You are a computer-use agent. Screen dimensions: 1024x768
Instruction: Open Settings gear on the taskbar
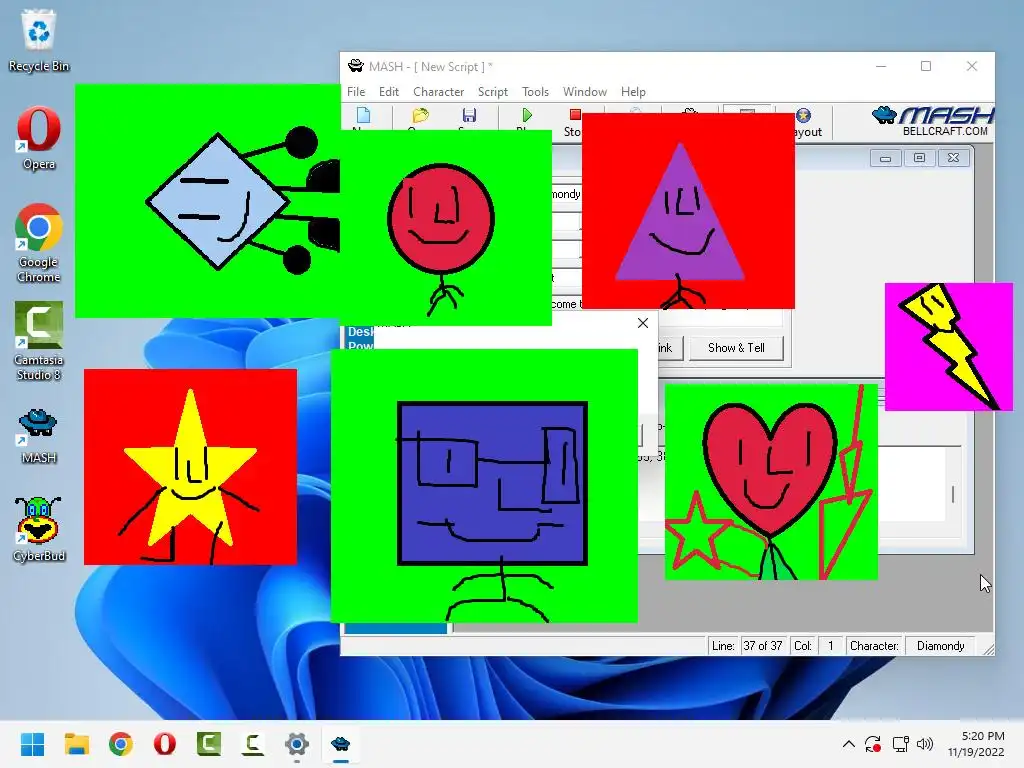point(296,744)
